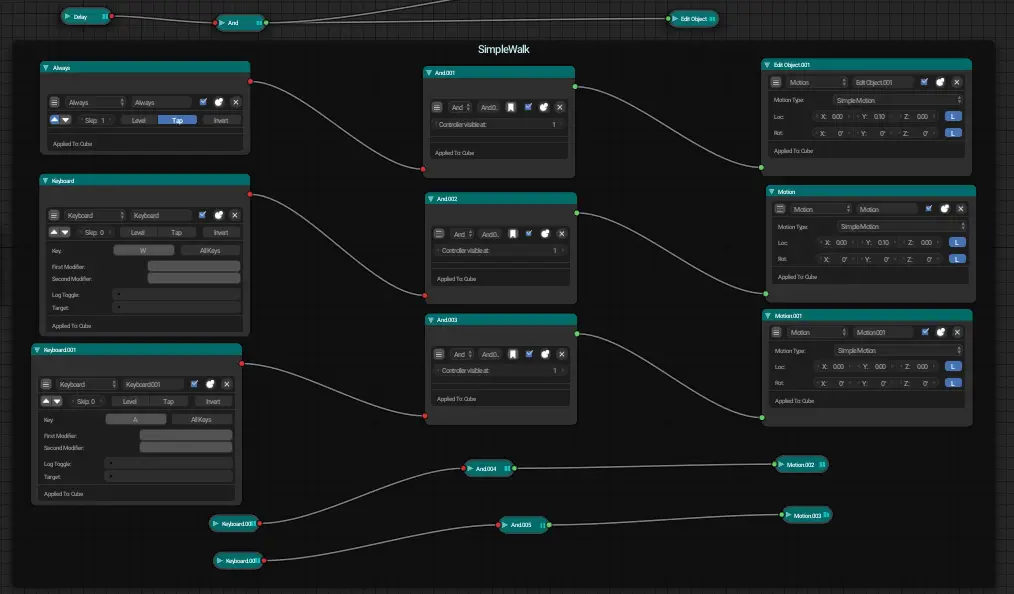Enable Level mode on the Always sensor

138,119
